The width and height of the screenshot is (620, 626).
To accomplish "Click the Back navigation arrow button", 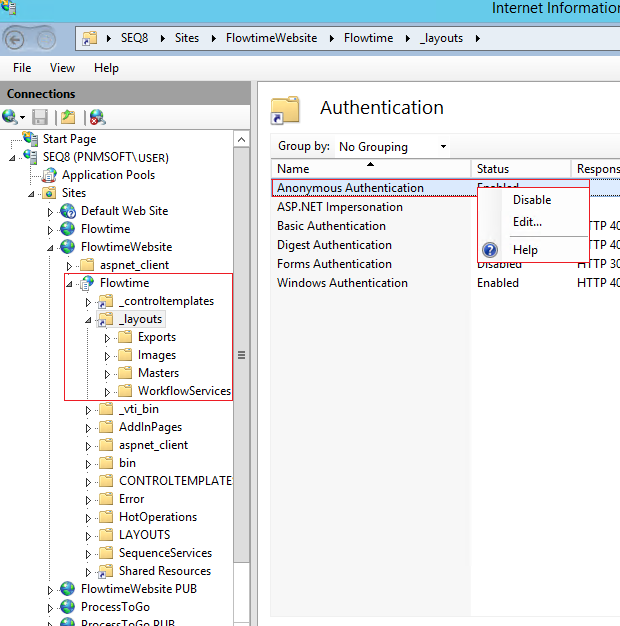I will pos(16,38).
